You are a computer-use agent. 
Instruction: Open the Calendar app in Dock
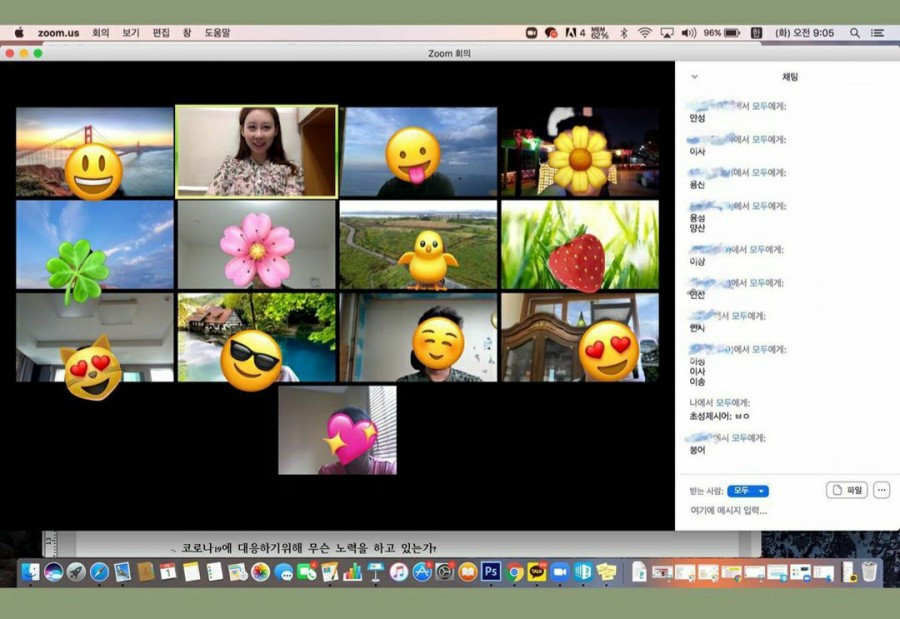168,572
